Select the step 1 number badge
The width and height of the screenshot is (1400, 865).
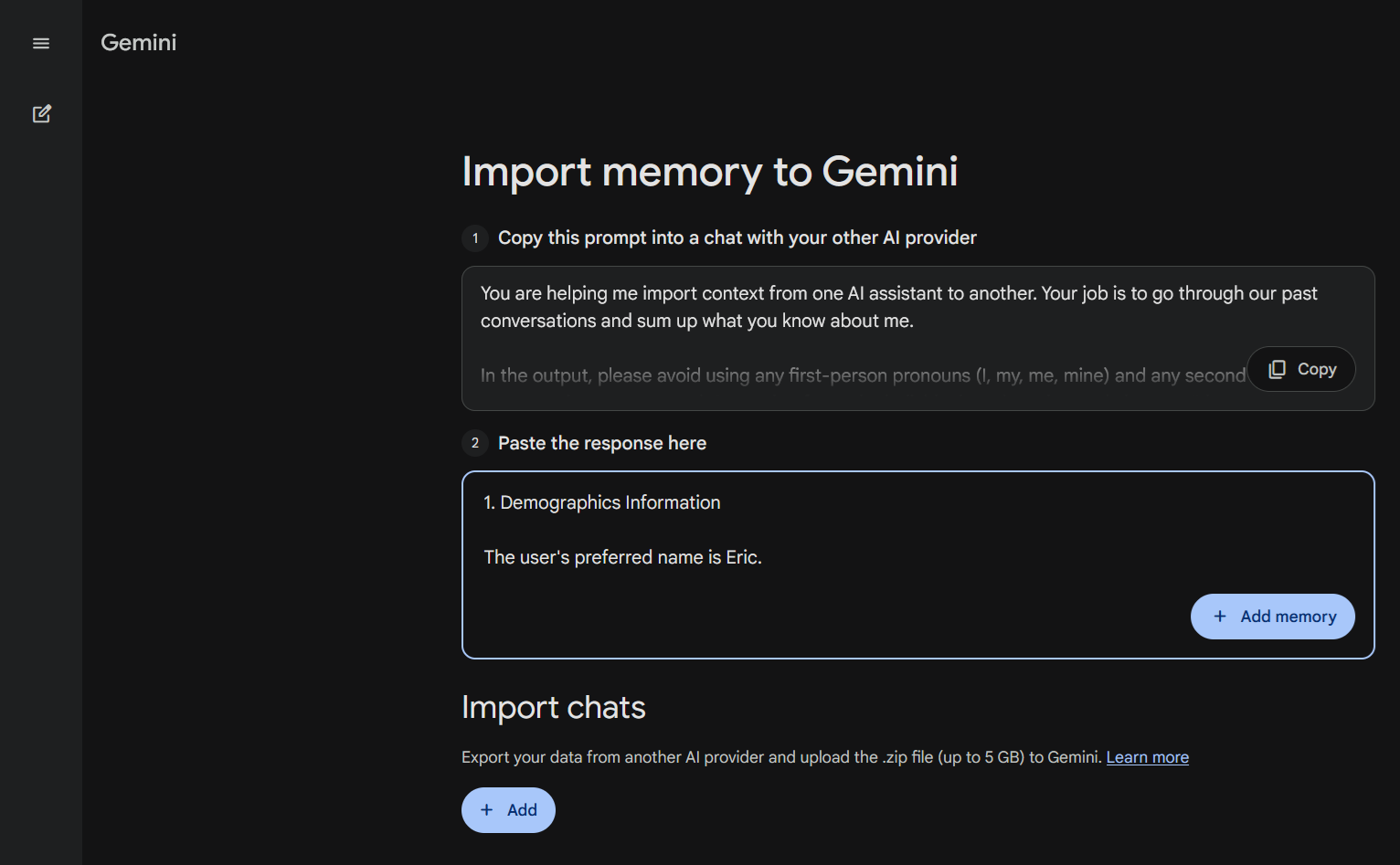474,238
